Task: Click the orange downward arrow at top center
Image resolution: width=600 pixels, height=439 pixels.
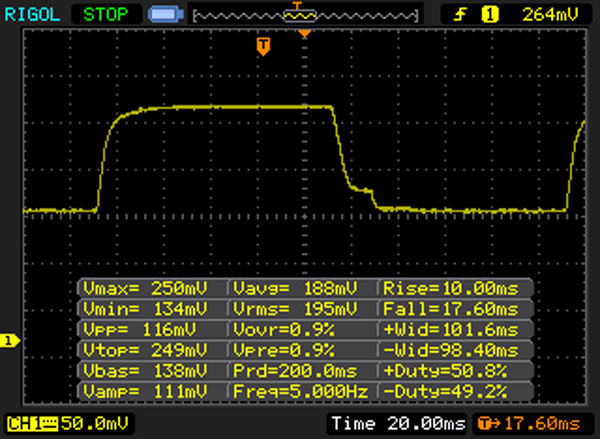Action: pos(305,35)
